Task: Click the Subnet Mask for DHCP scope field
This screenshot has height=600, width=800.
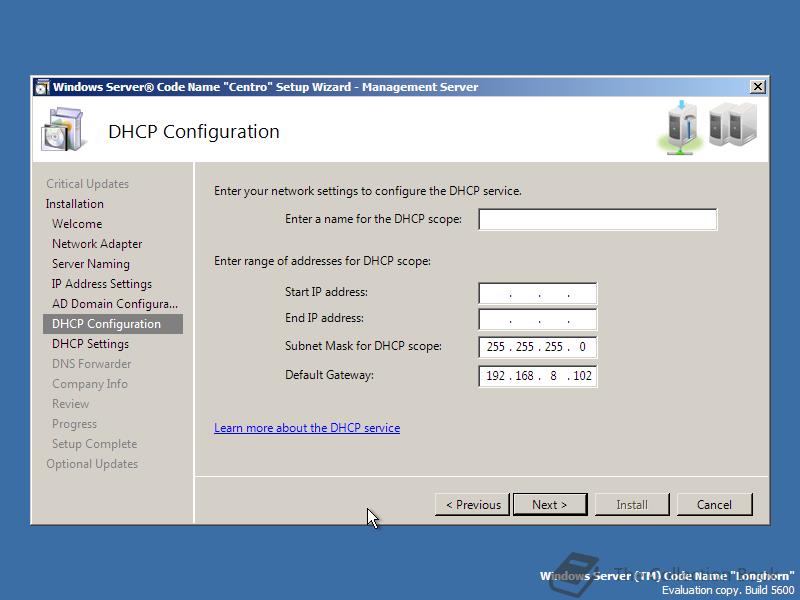Action: tap(538, 347)
